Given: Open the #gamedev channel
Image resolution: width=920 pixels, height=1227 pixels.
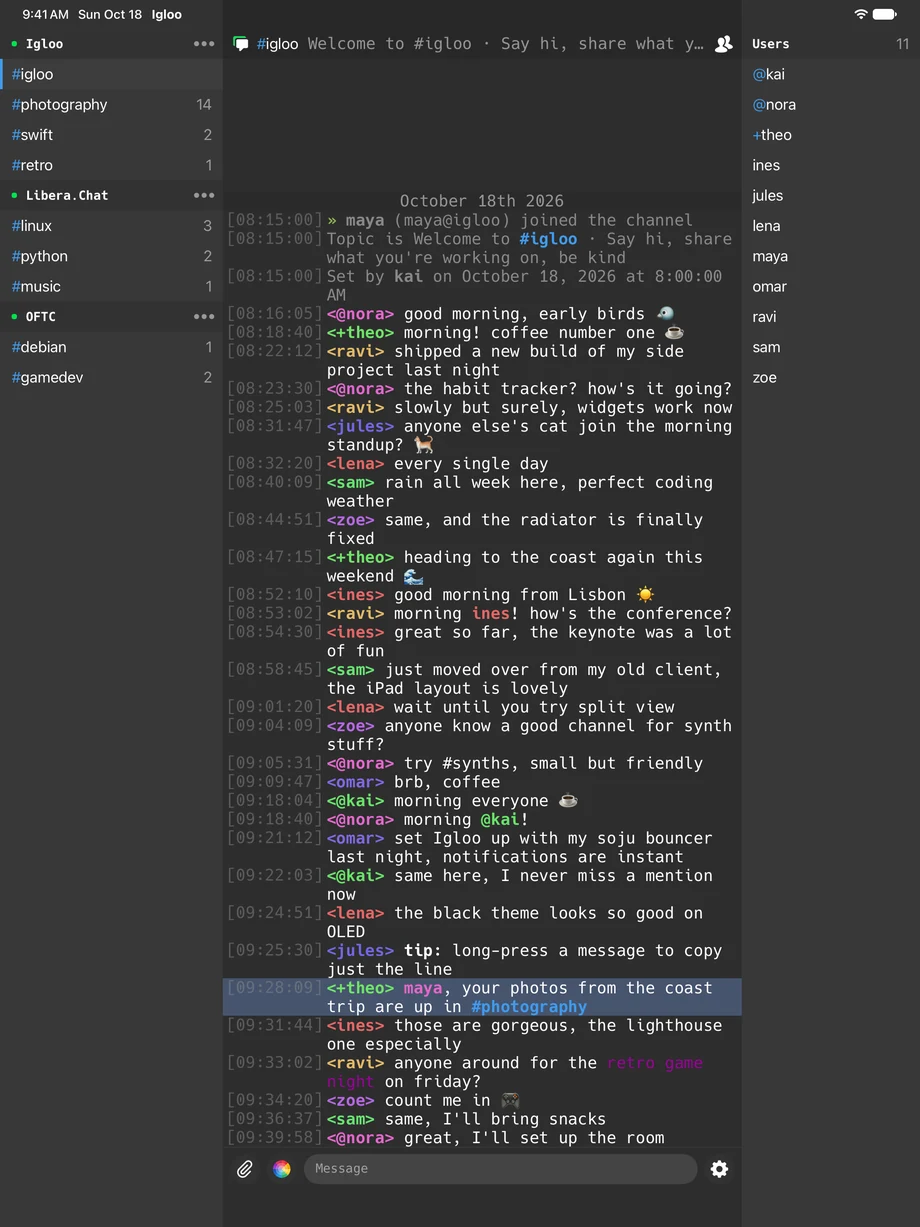Looking at the screenshot, I should [111, 377].
